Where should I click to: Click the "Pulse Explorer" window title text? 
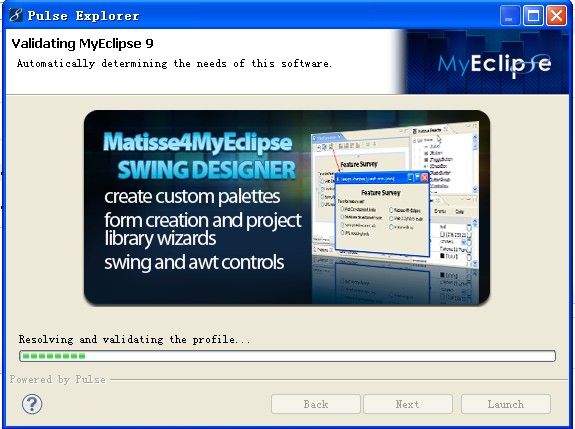84,16
